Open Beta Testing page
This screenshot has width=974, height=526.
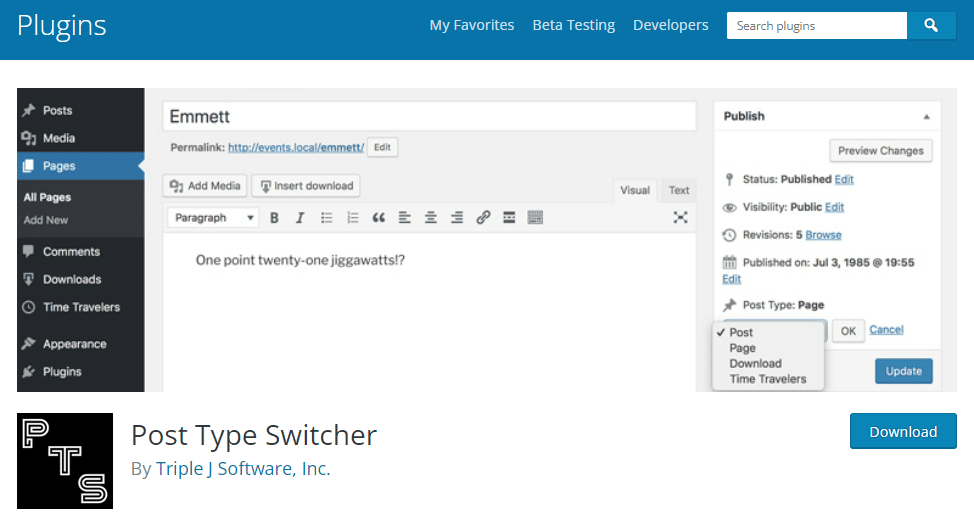[574, 25]
